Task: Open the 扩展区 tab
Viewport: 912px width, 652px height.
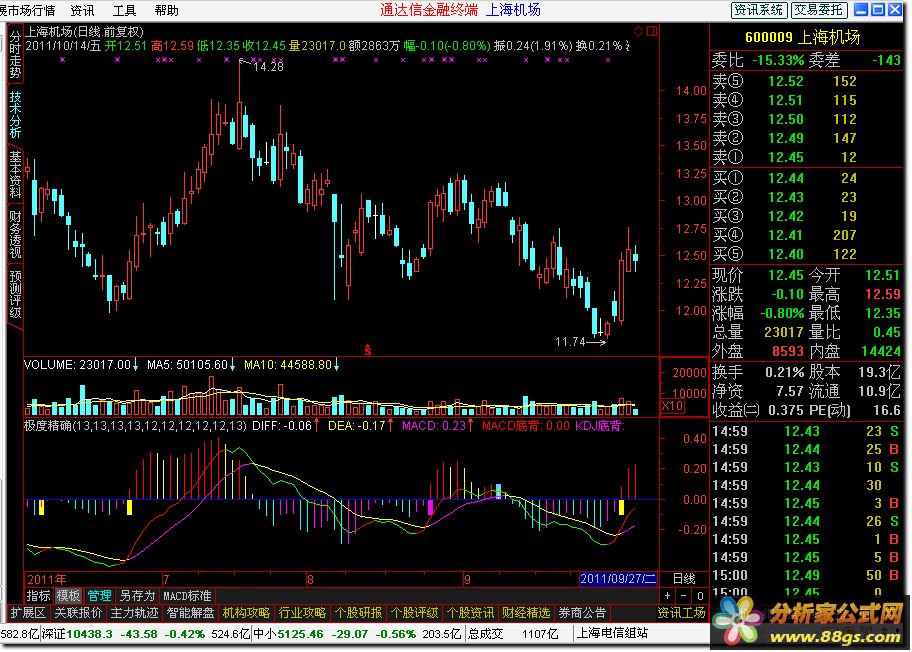Action: click(x=28, y=613)
